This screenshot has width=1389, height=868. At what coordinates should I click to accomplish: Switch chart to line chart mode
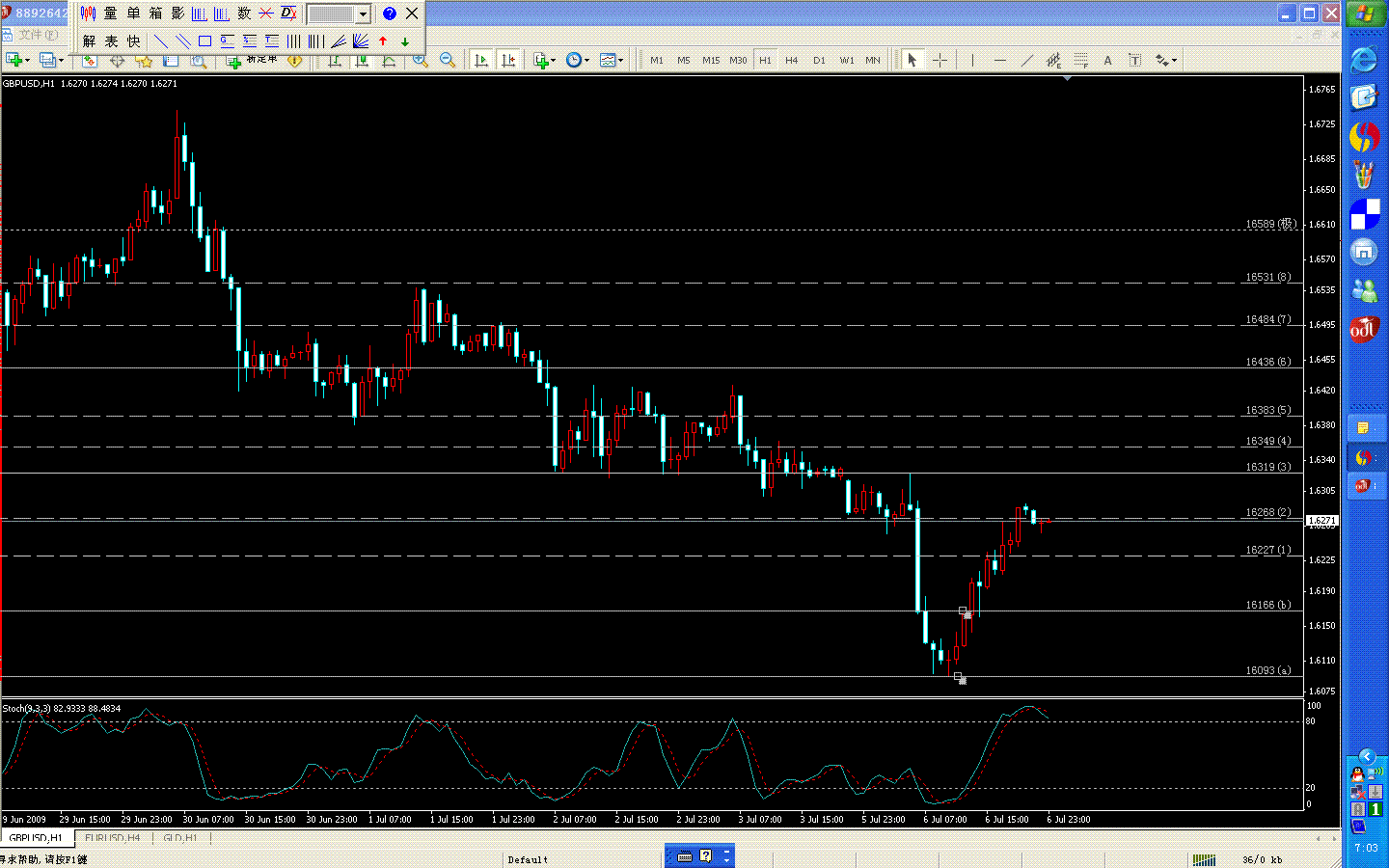pyautogui.click(x=389, y=60)
